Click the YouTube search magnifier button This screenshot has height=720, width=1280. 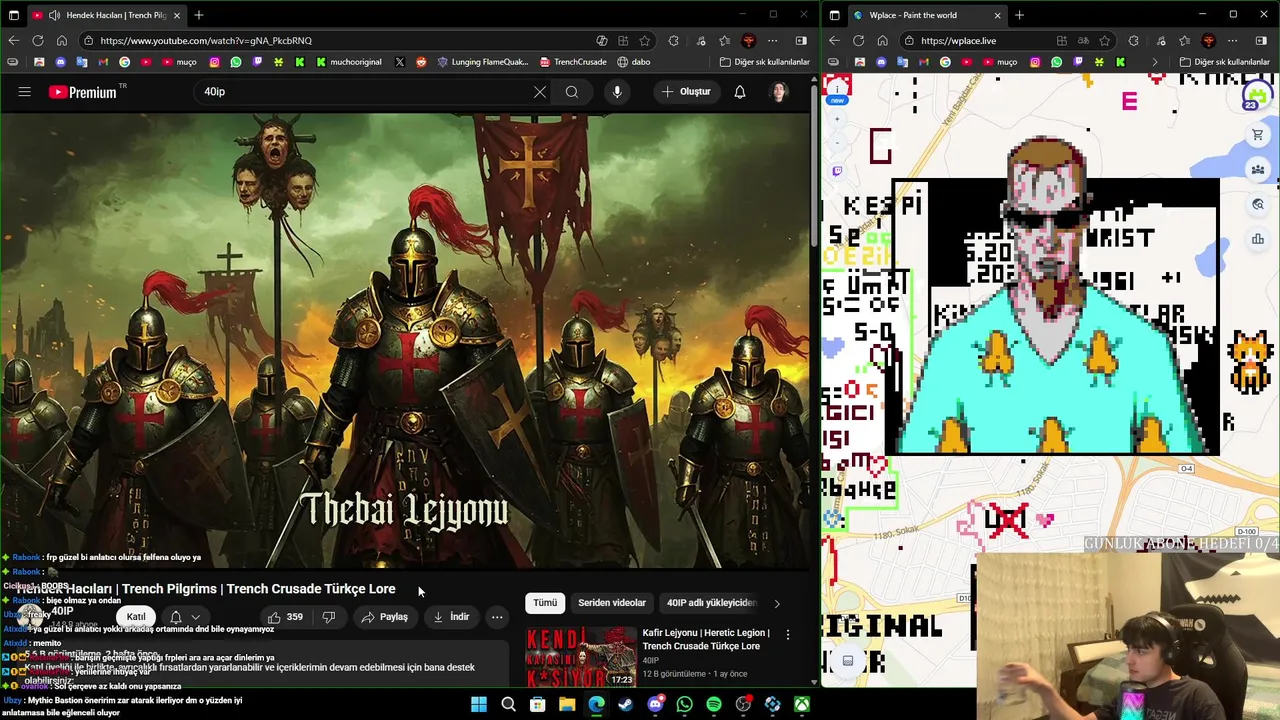coord(572,92)
